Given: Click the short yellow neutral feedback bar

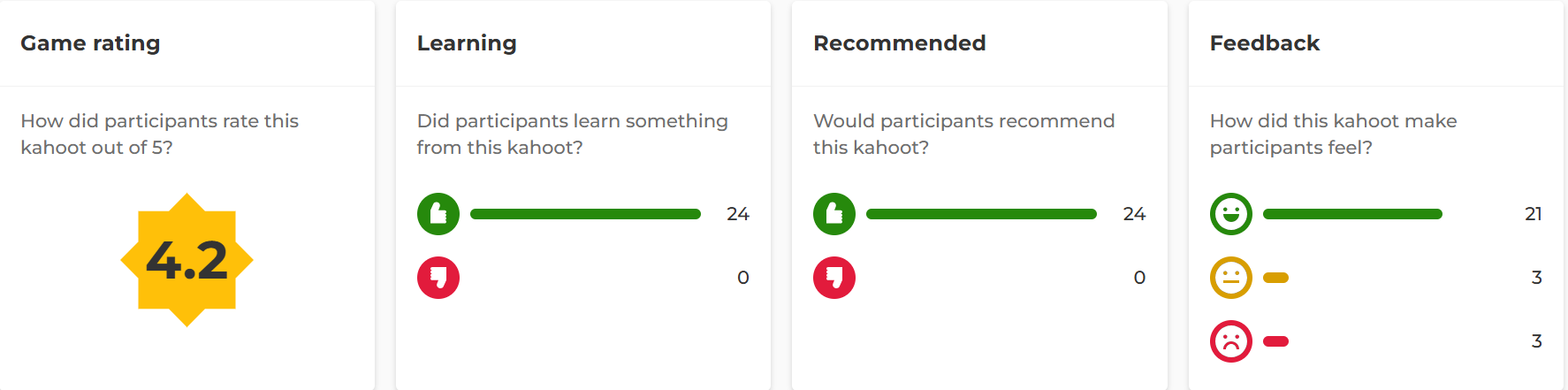Looking at the screenshot, I should 1275,278.
